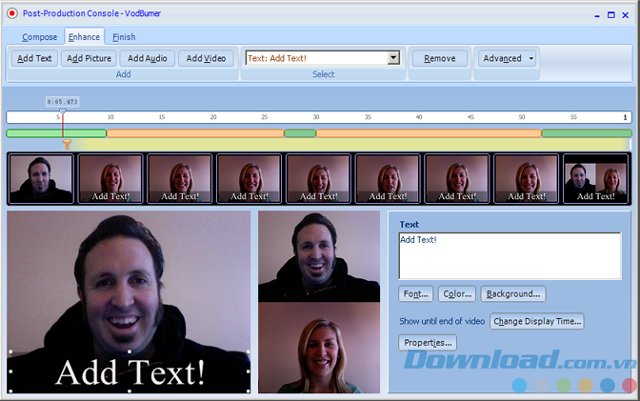Viewport: 640px width, 401px height.
Task: Click the red VodBurner app icon
Action: coord(12,13)
